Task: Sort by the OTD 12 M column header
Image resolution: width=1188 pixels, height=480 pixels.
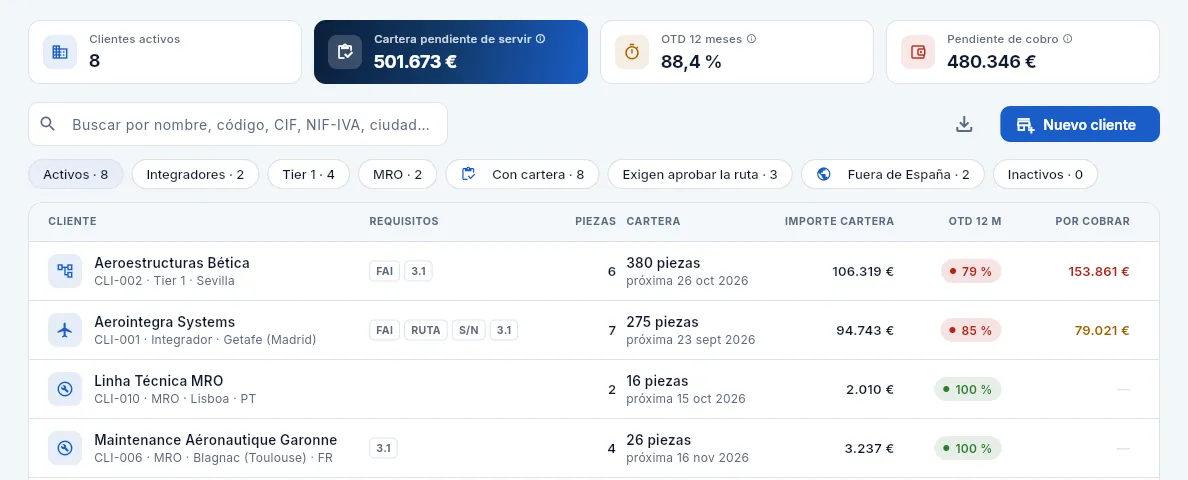Action: [x=974, y=221]
